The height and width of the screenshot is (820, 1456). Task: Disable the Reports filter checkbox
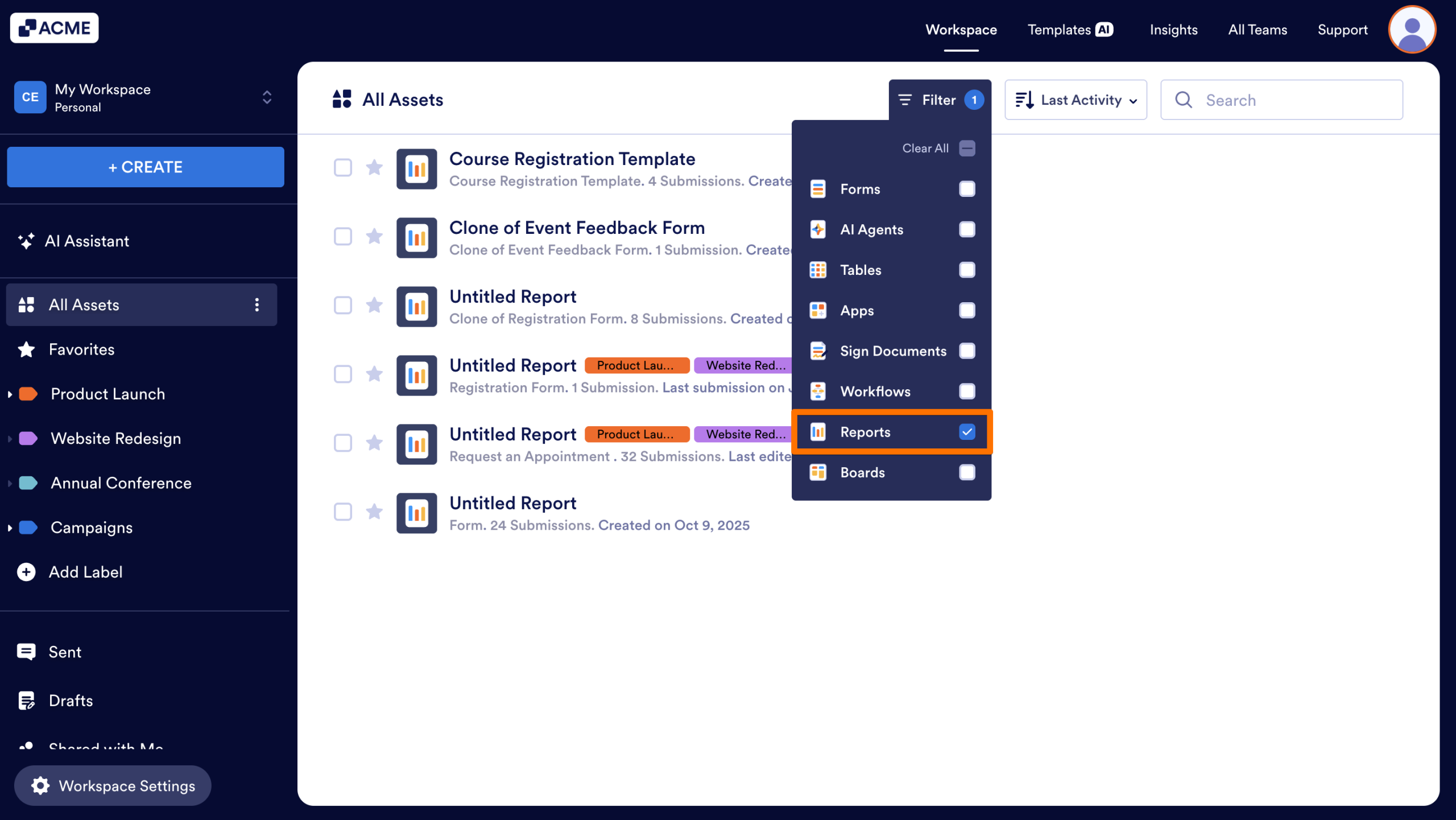(967, 432)
